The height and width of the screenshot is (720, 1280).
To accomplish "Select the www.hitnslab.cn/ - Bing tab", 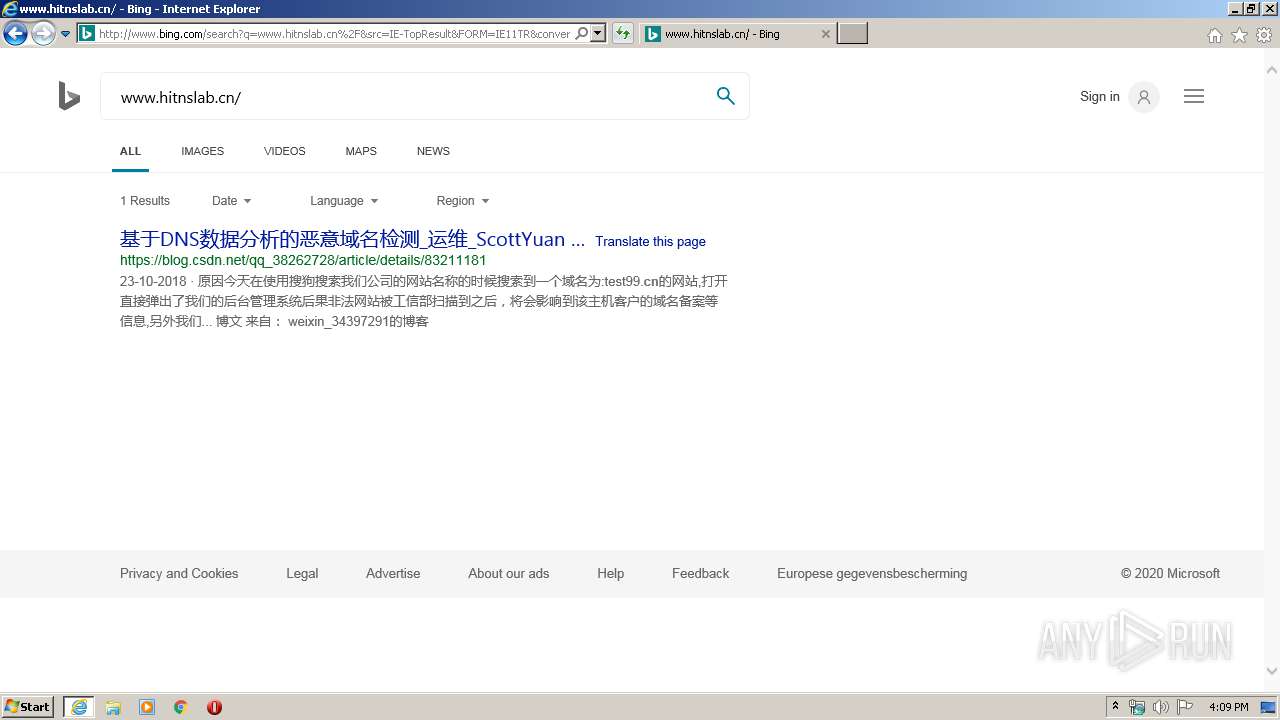I will tap(737, 34).
